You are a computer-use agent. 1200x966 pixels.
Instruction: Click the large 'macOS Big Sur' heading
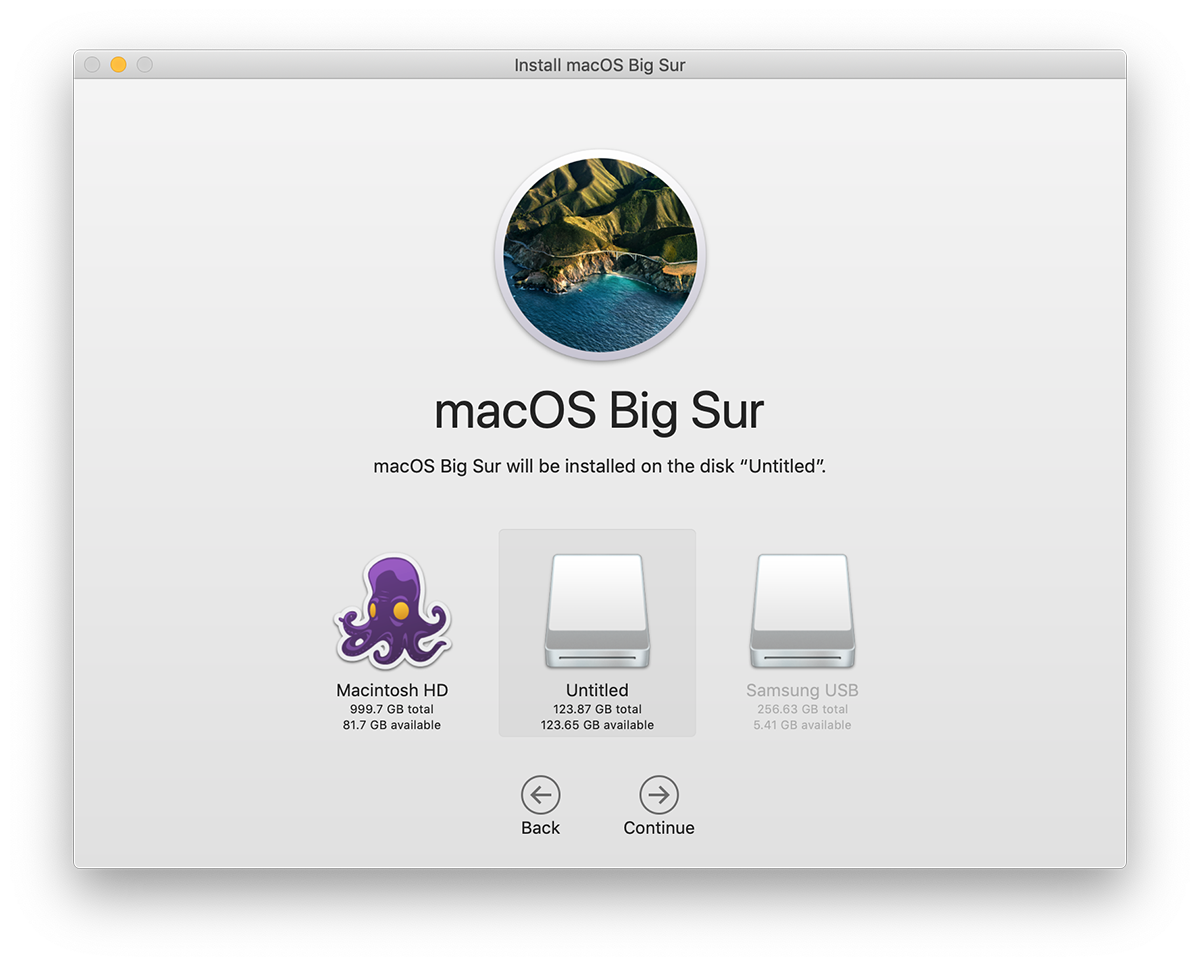pos(600,411)
